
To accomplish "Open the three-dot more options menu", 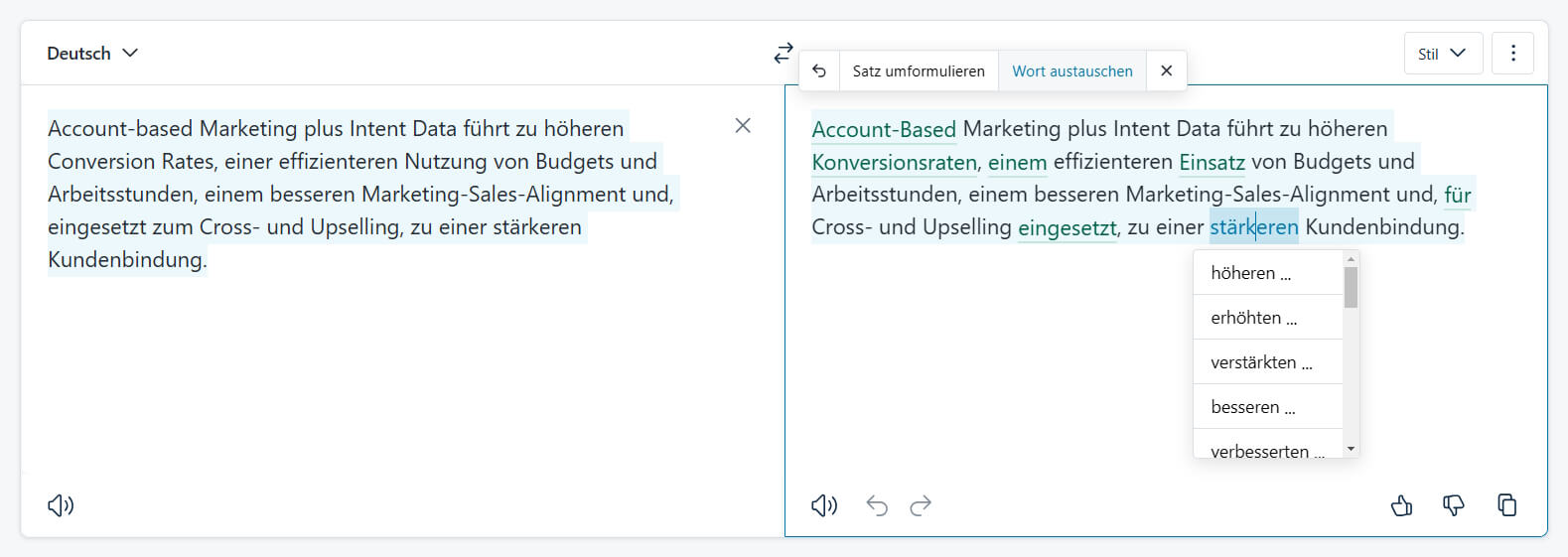I will (x=1512, y=54).
